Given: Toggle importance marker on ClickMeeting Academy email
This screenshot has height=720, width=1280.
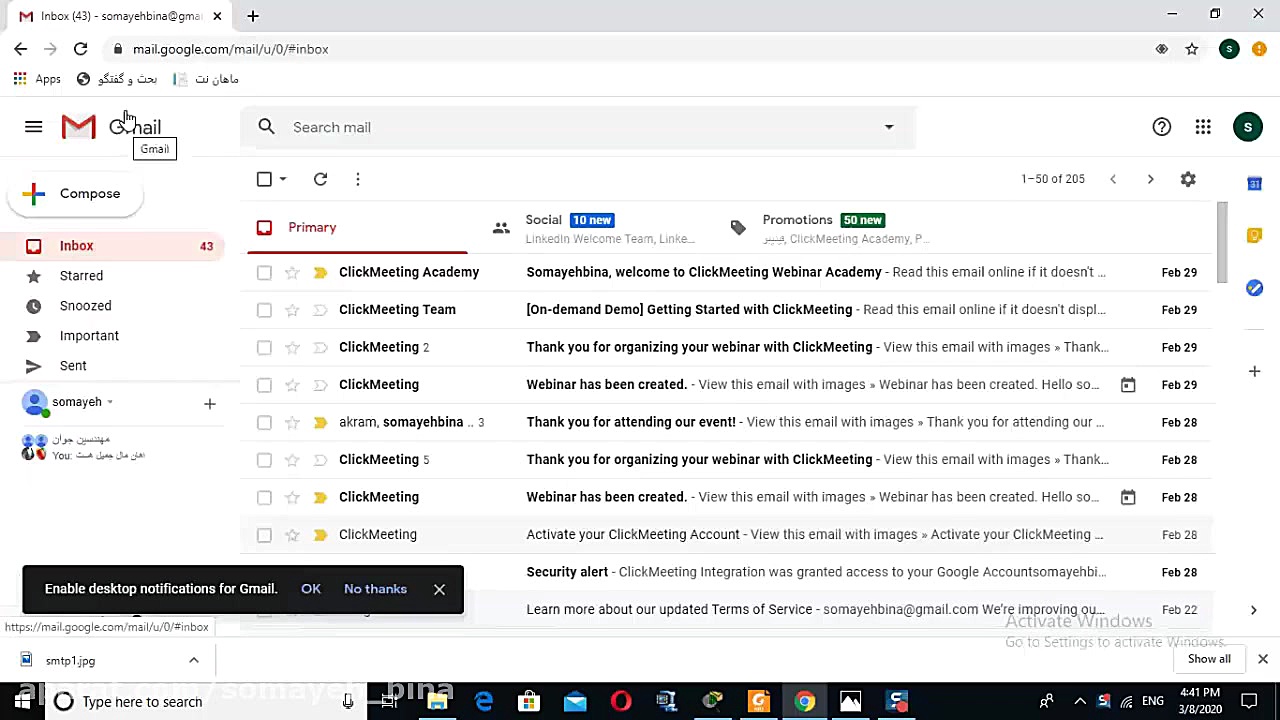Looking at the screenshot, I should click(x=320, y=272).
